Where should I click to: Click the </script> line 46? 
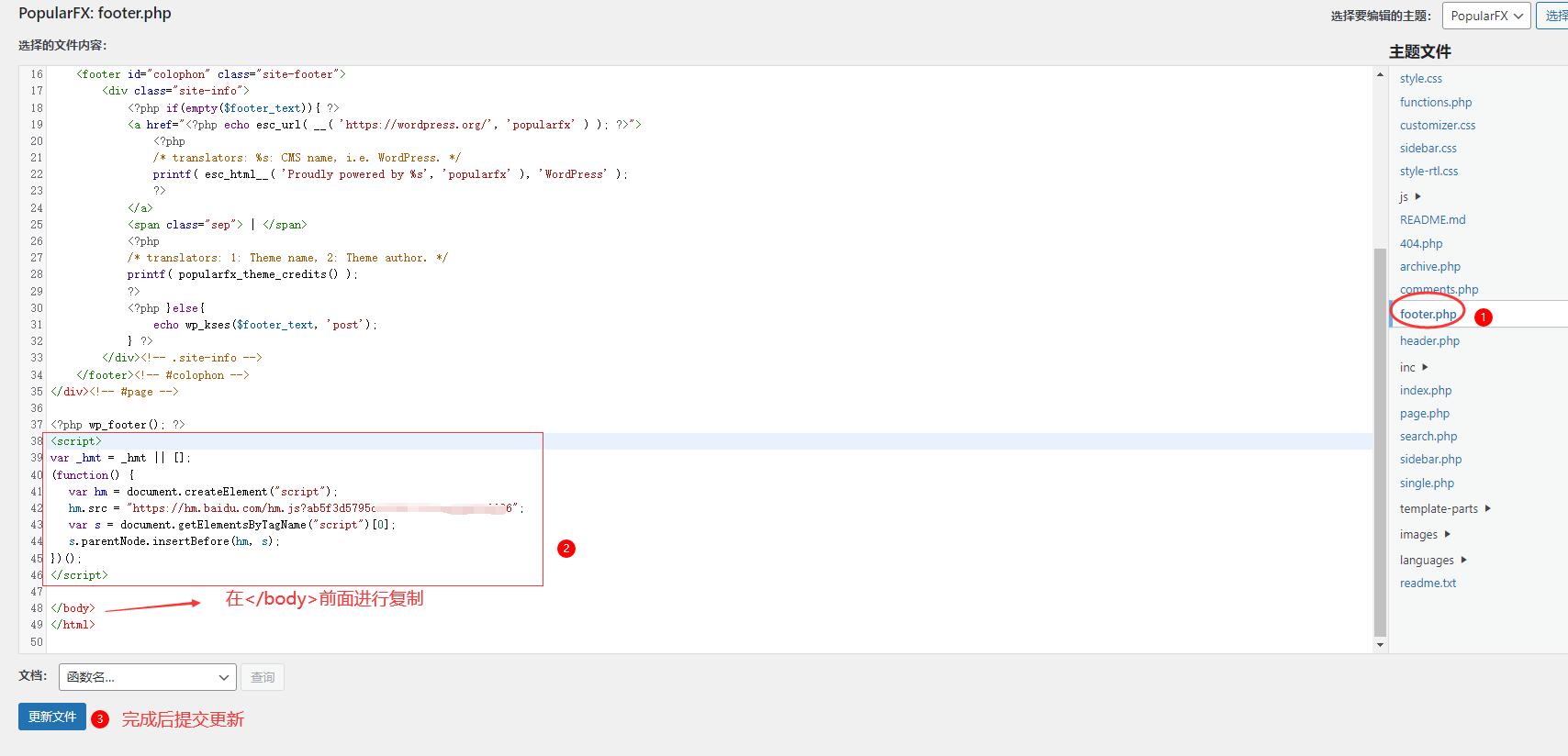click(x=79, y=575)
